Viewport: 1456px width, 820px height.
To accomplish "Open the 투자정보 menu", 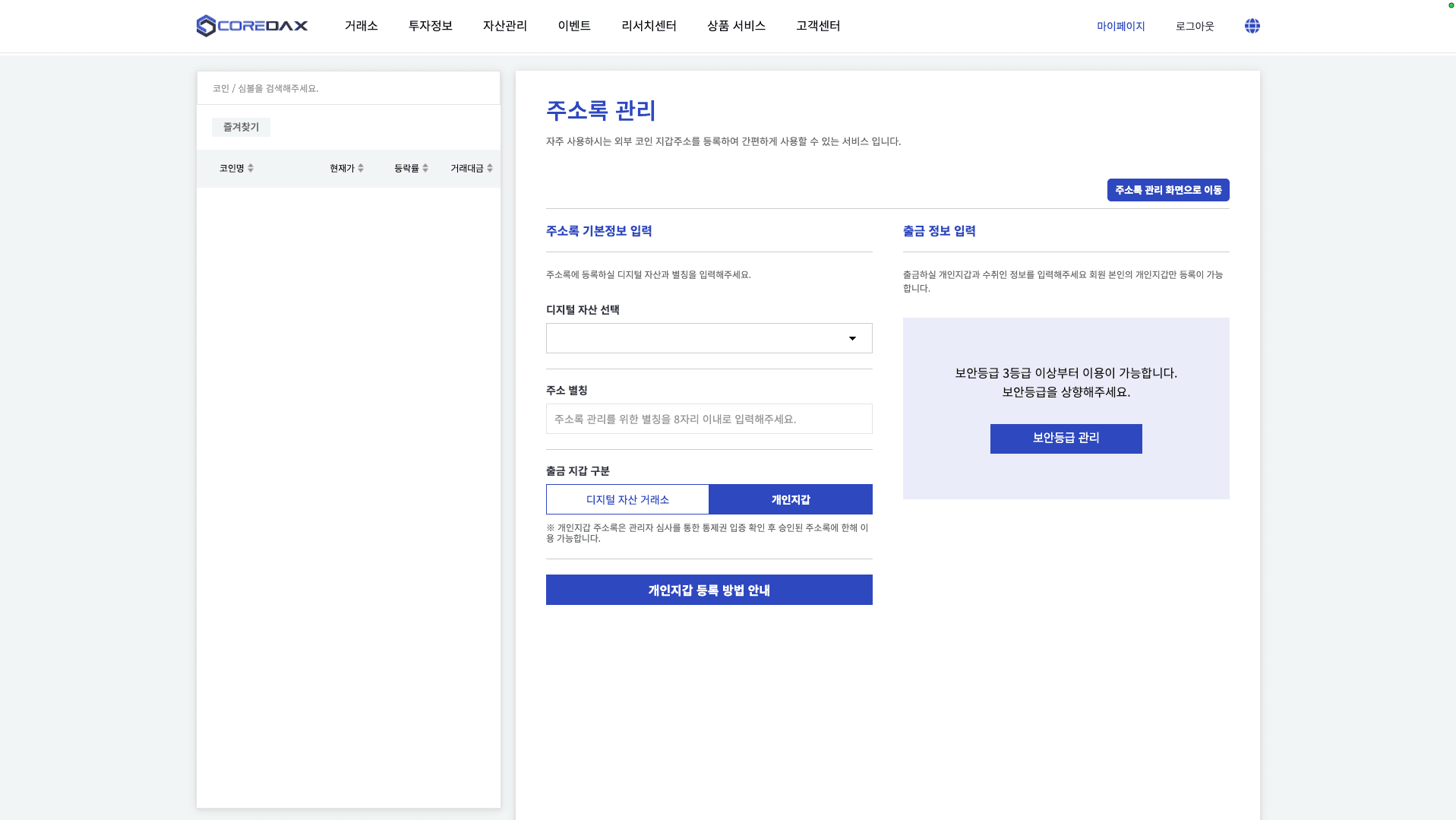I will click(x=430, y=26).
